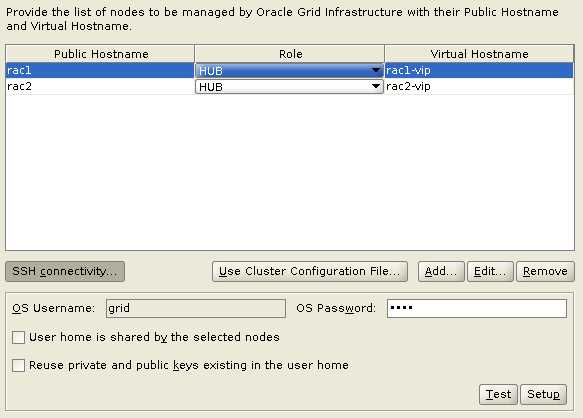
Task: Remove the selected node
Action: (x=545, y=271)
